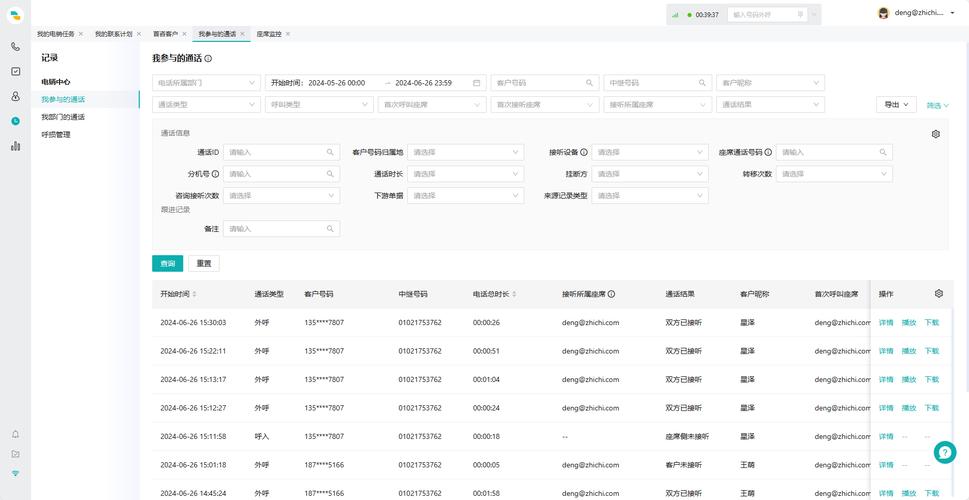
Task: Open the 客户昵称 dropdown
Action: pos(771,83)
